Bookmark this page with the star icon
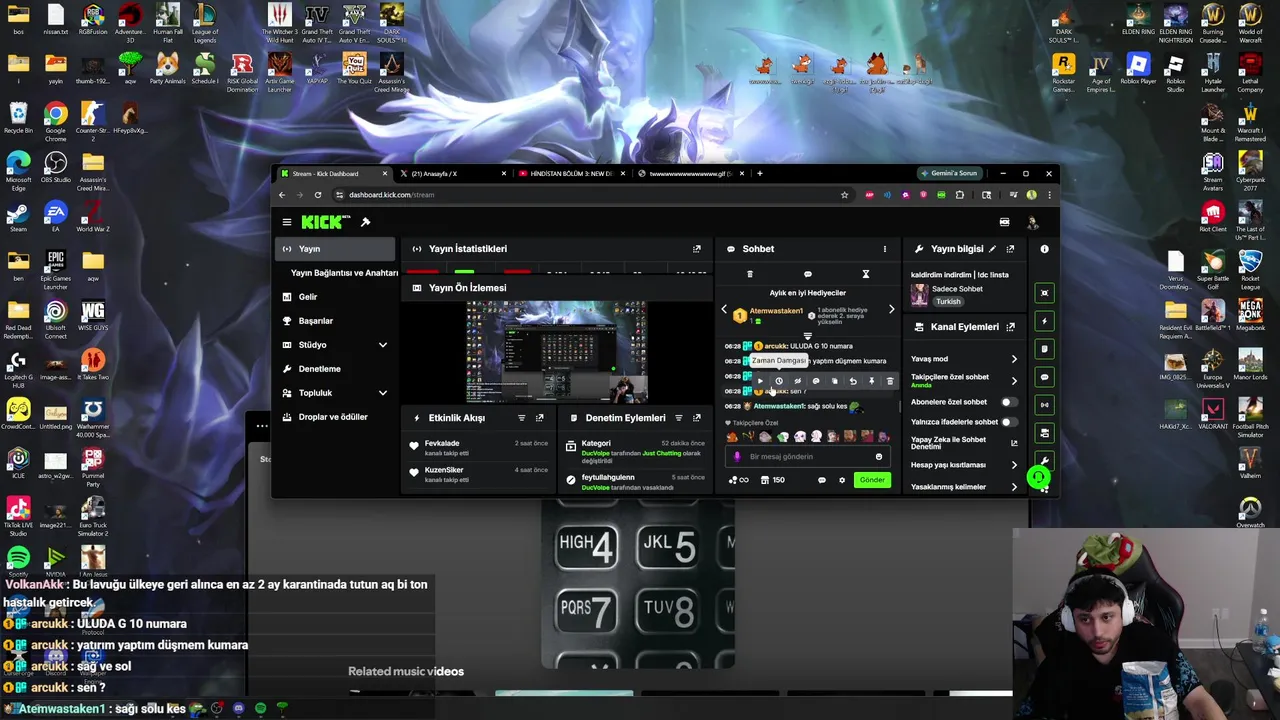Viewport: 1280px width, 720px height. (844, 195)
